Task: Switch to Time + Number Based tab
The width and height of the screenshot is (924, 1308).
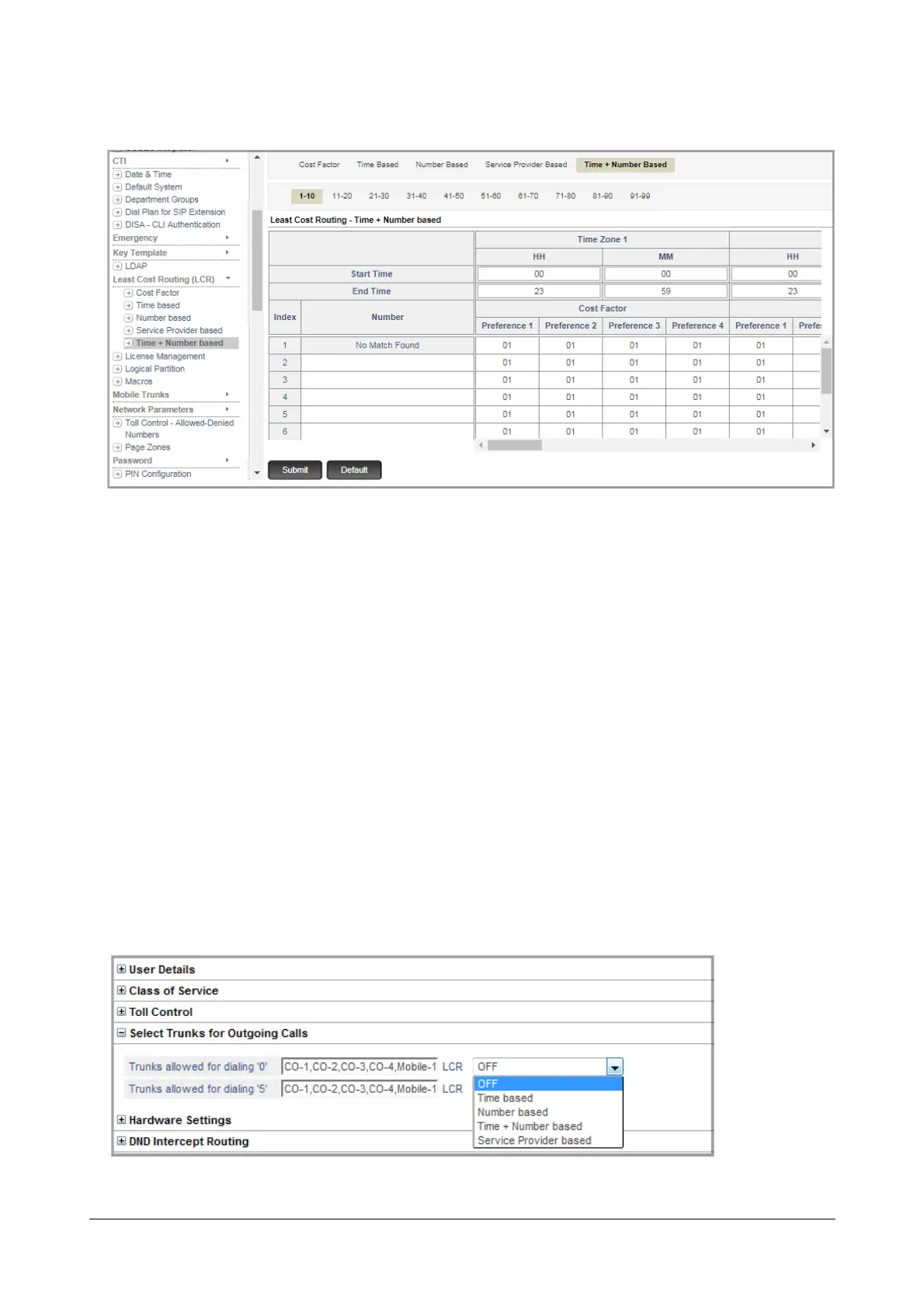Action: tap(625, 165)
